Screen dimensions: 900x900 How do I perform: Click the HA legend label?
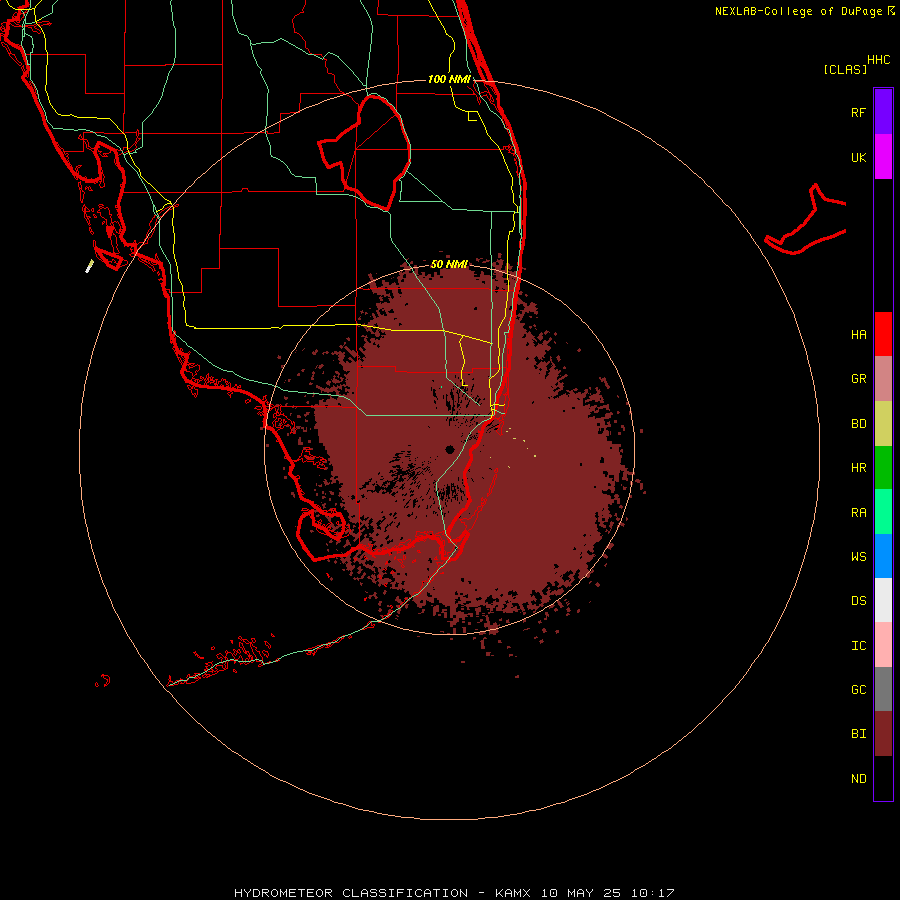858,335
